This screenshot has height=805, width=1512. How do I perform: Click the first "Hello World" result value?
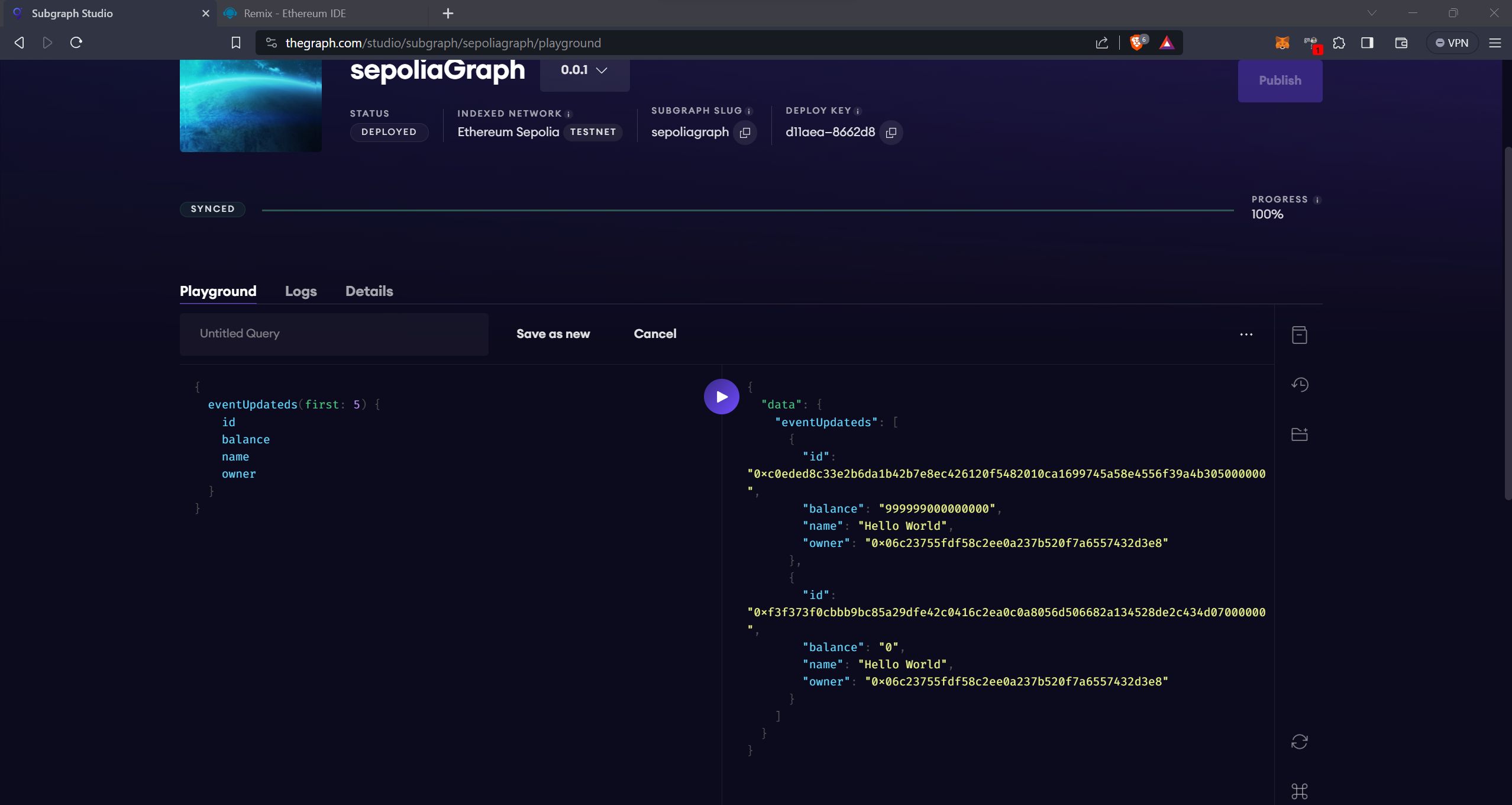coord(902,526)
